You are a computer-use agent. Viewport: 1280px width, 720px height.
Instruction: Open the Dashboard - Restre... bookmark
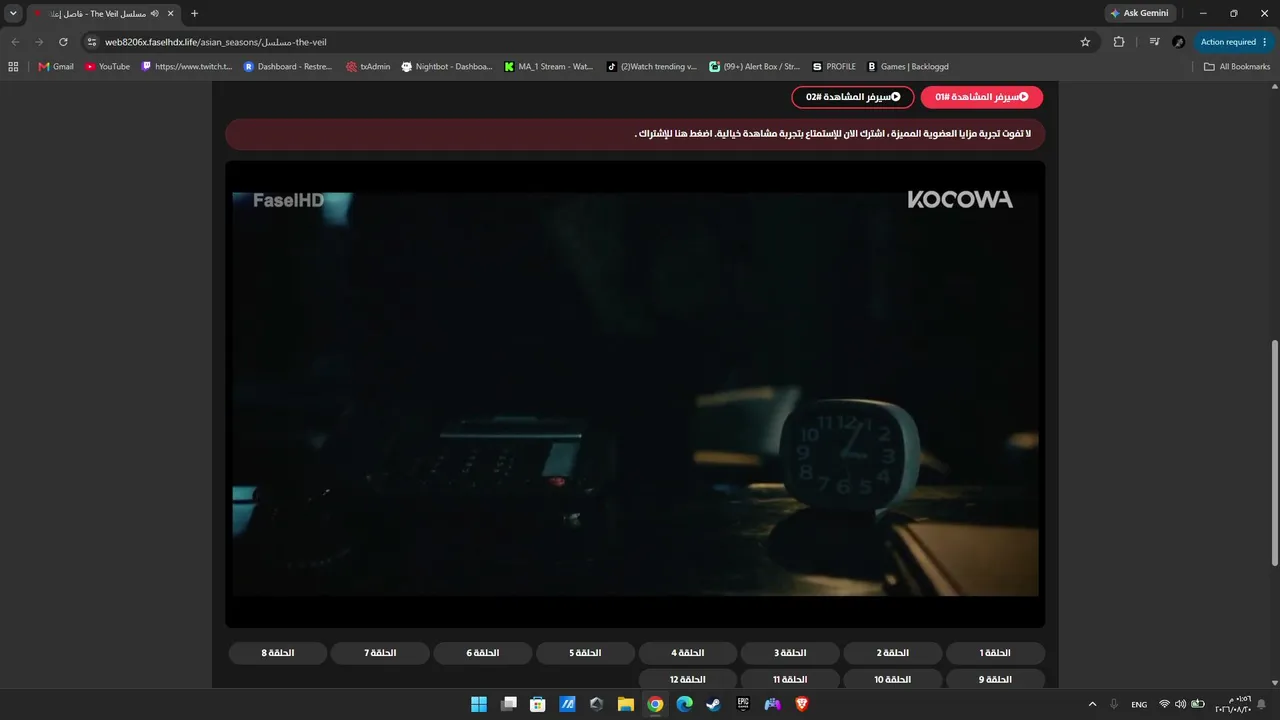pyautogui.click(x=288, y=67)
